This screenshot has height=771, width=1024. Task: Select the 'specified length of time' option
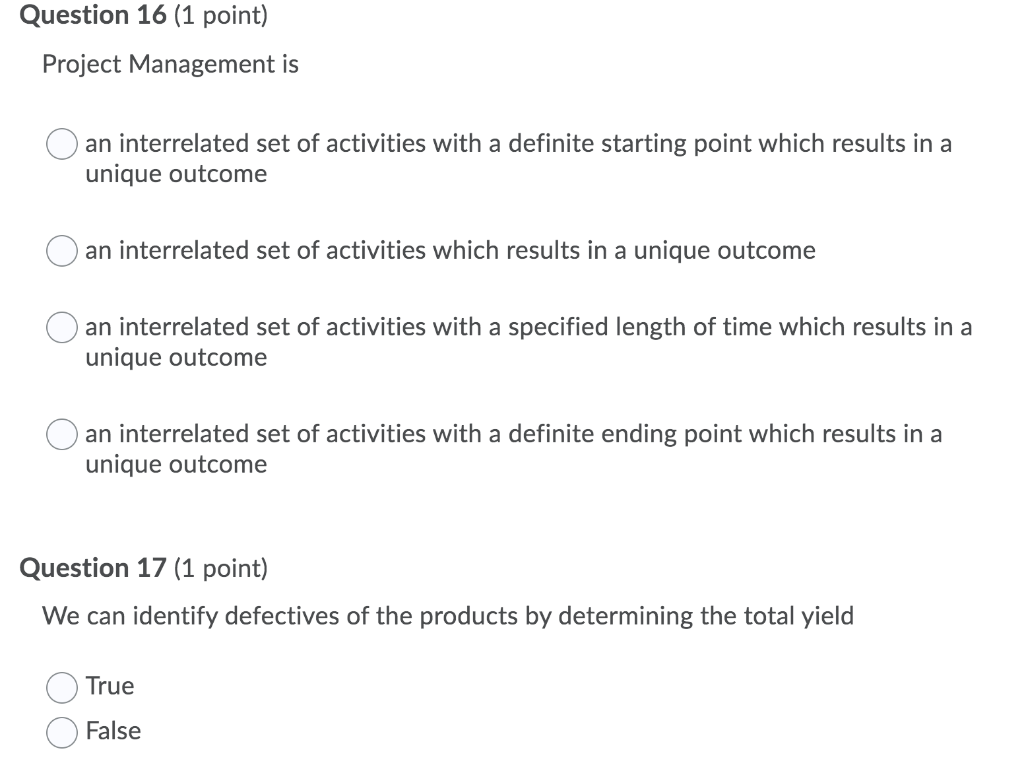[x=61, y=327]
